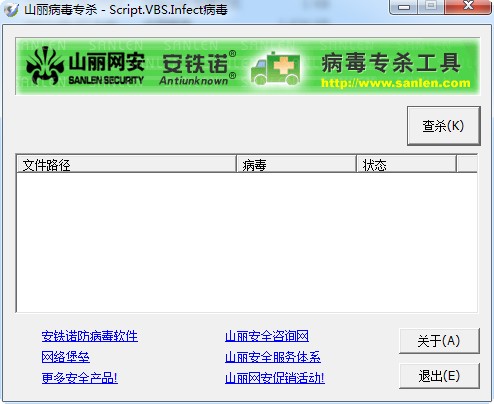The height and width of the screenshot is (404, 494).
Task: Click the 查杀(K) scan button
Action: [x=443, y=126]
